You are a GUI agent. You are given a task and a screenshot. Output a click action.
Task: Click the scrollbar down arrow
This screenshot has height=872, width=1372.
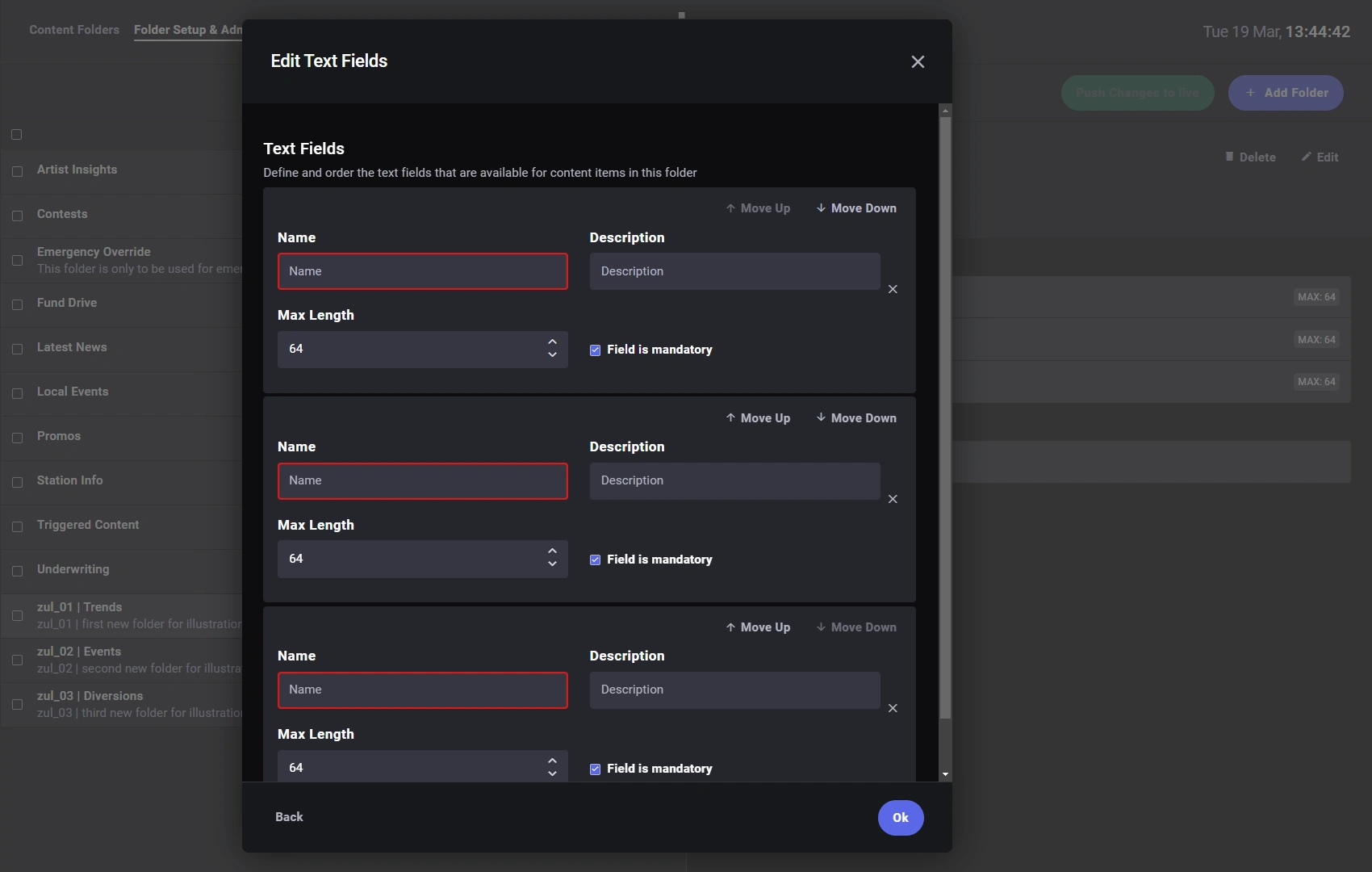tap(945, 774)
